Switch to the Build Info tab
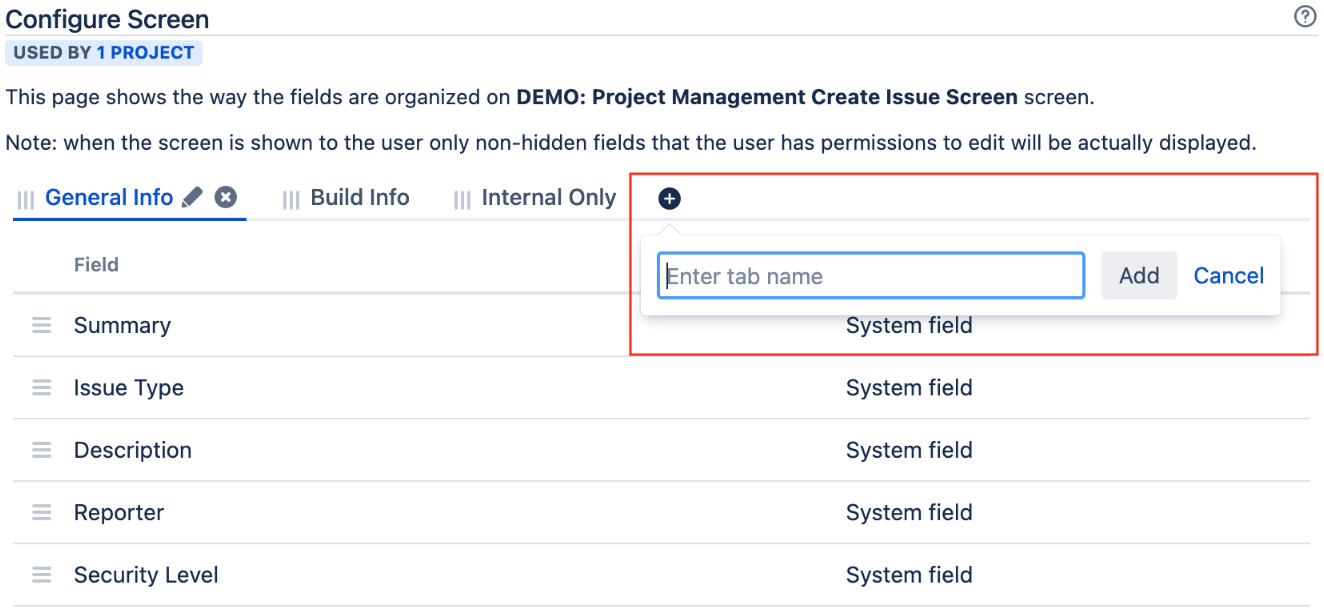1324x612 pixels. (359, 197)
